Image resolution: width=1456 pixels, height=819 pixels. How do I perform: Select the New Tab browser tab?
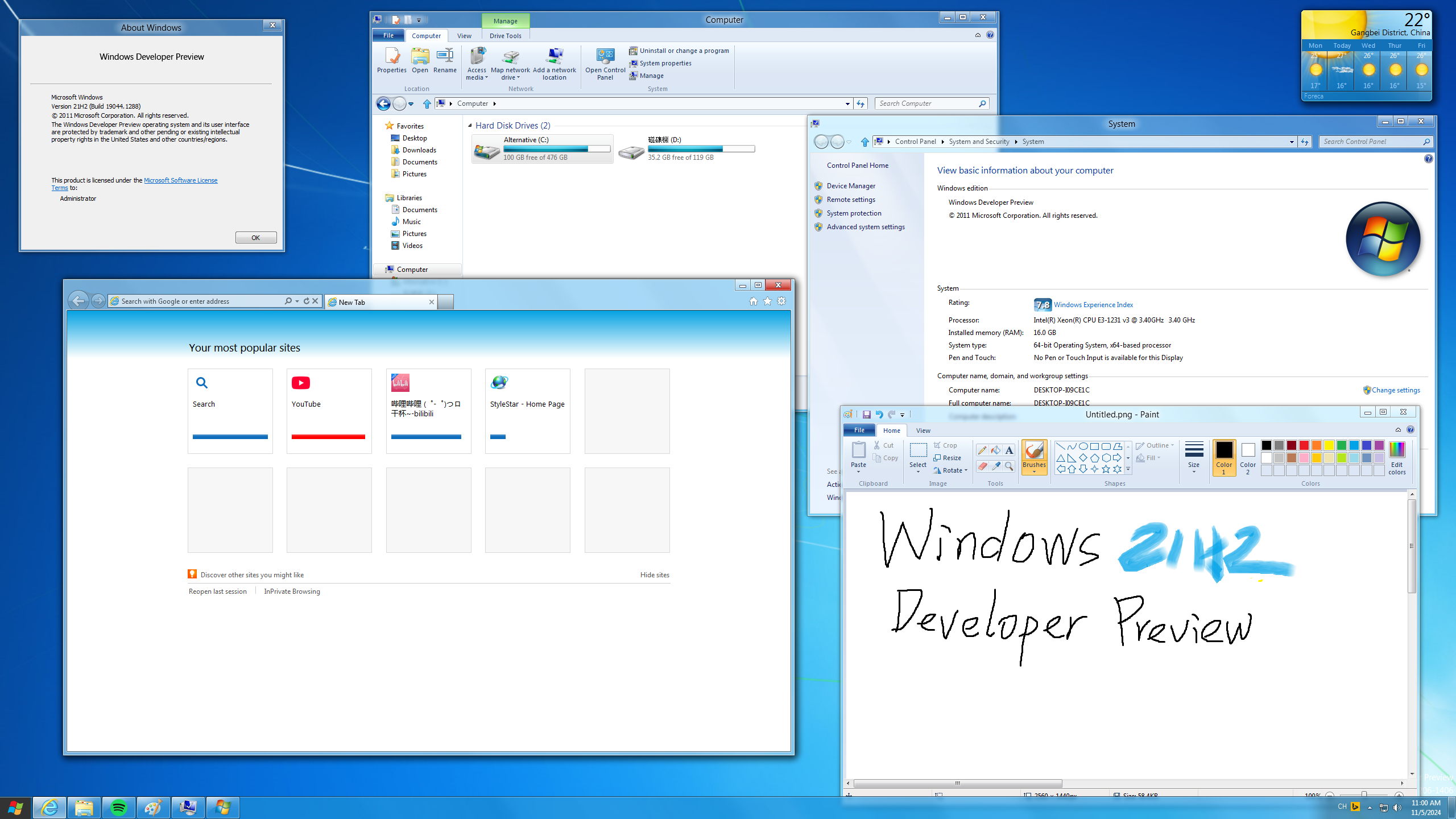tap(380, 302)
